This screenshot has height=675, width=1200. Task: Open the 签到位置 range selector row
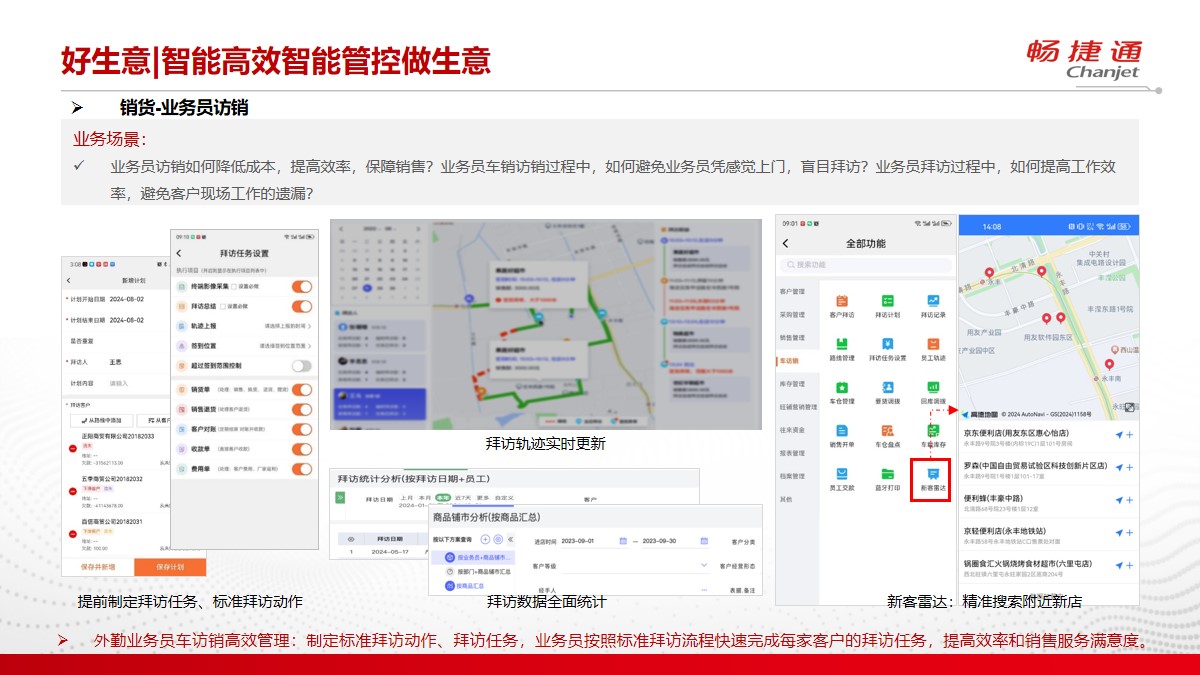click(245, 346)
